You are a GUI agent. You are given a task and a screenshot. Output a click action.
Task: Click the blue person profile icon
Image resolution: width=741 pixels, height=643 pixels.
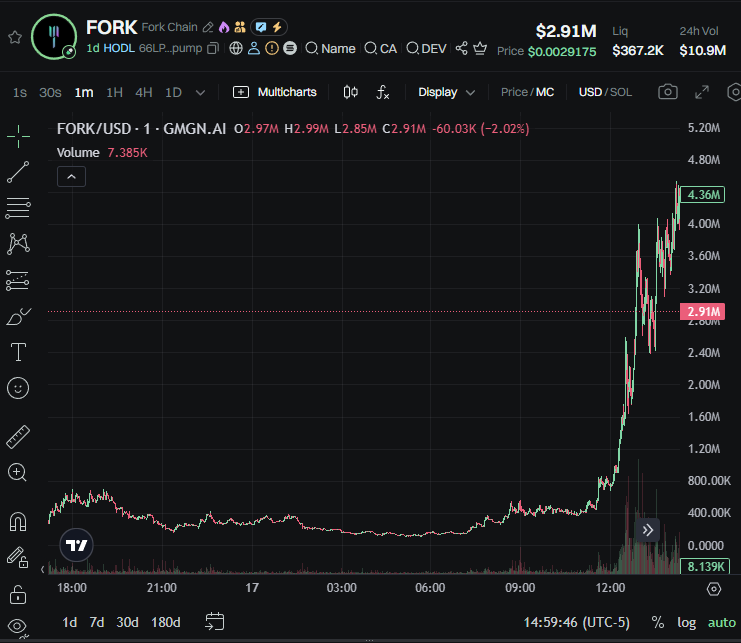(x=254, y=48)
